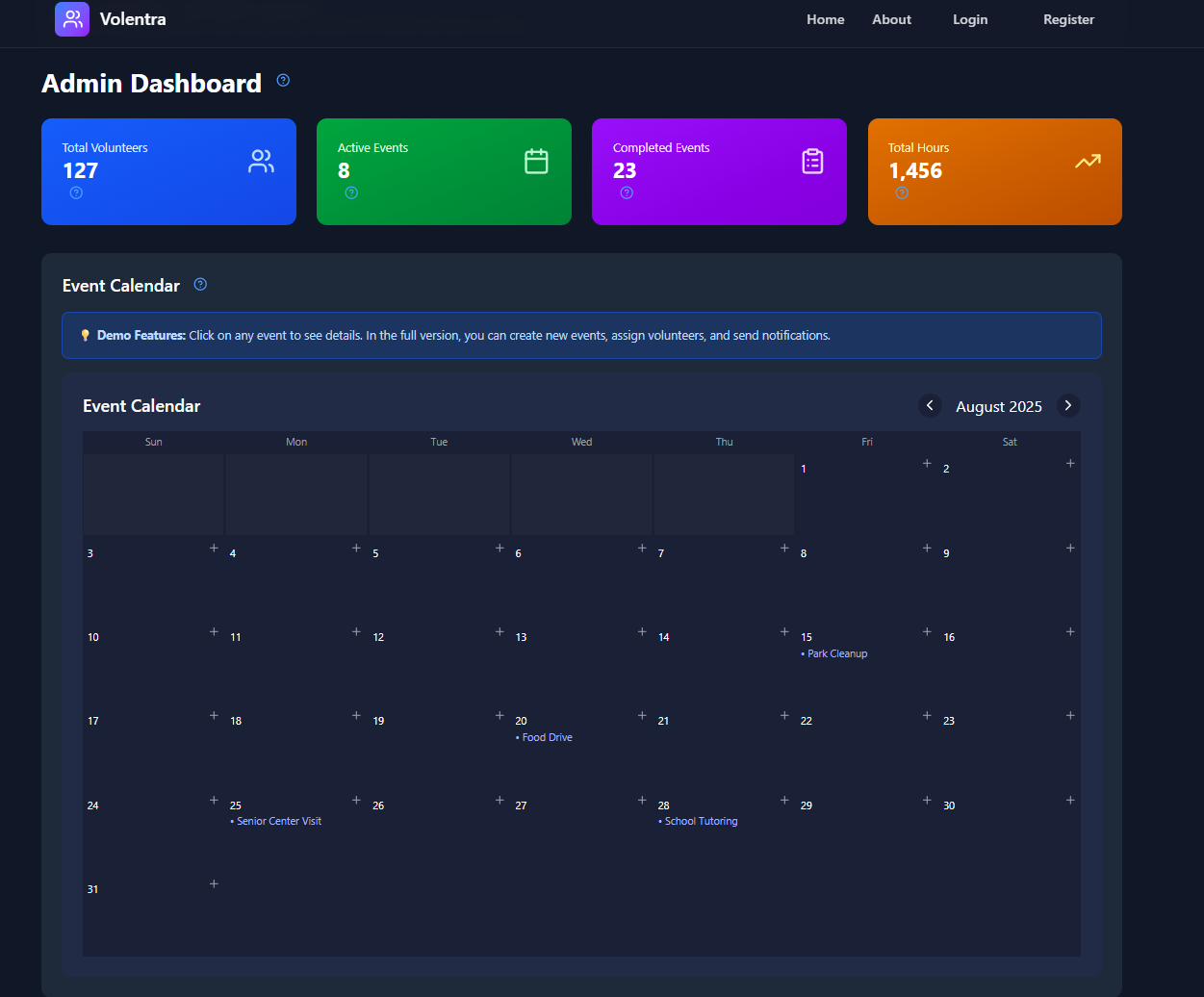
Task: Open the Senior Center Visit event
Action: point(276,821)
